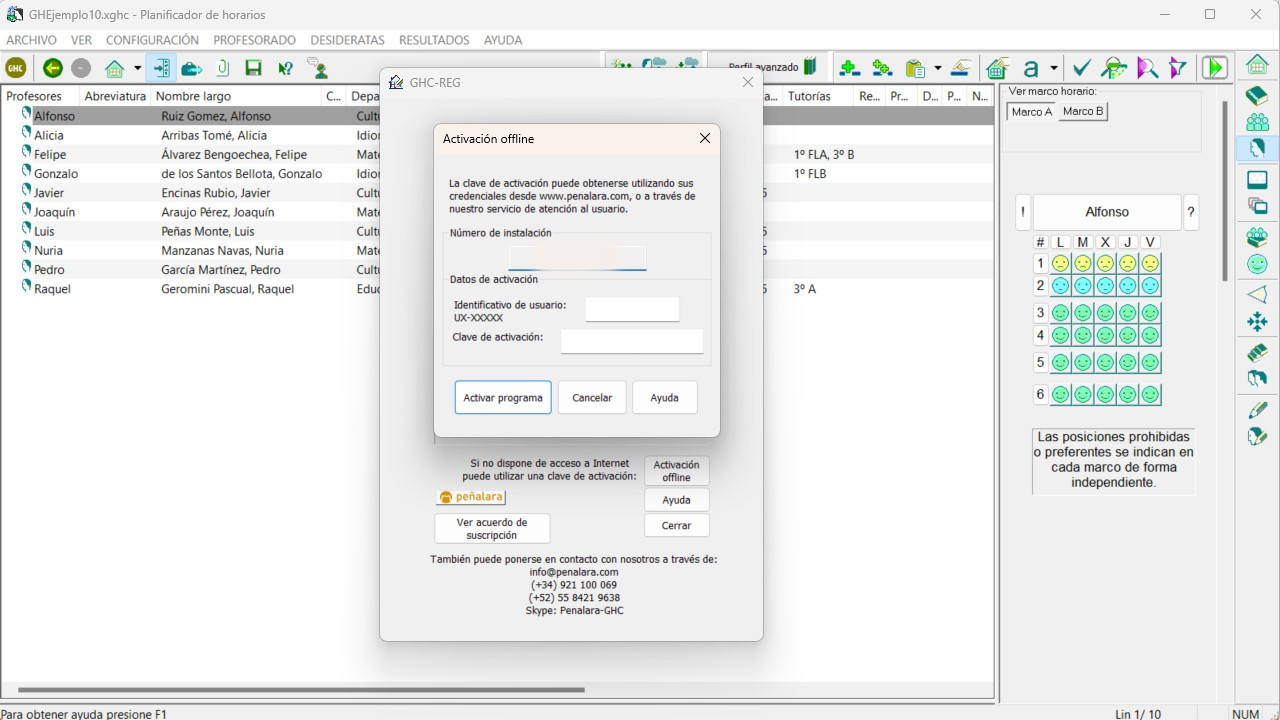
Task: Click the magenta magnifier search icon
Action: [1147, 68]
